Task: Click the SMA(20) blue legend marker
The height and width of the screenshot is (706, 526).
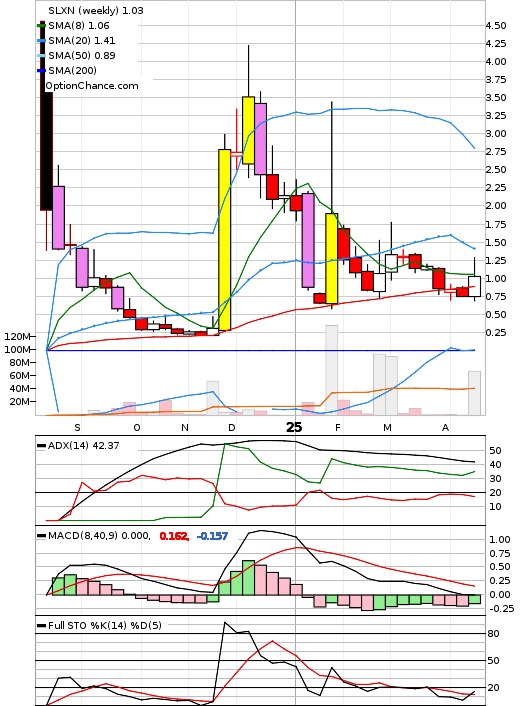Action: point(41,41)
